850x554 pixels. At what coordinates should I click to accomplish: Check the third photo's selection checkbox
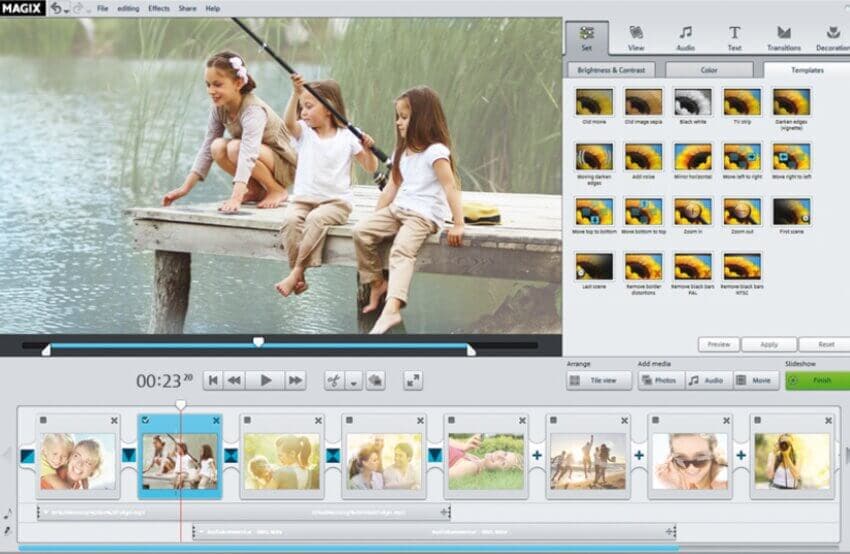pyautogui.click(x=247, y=420)
